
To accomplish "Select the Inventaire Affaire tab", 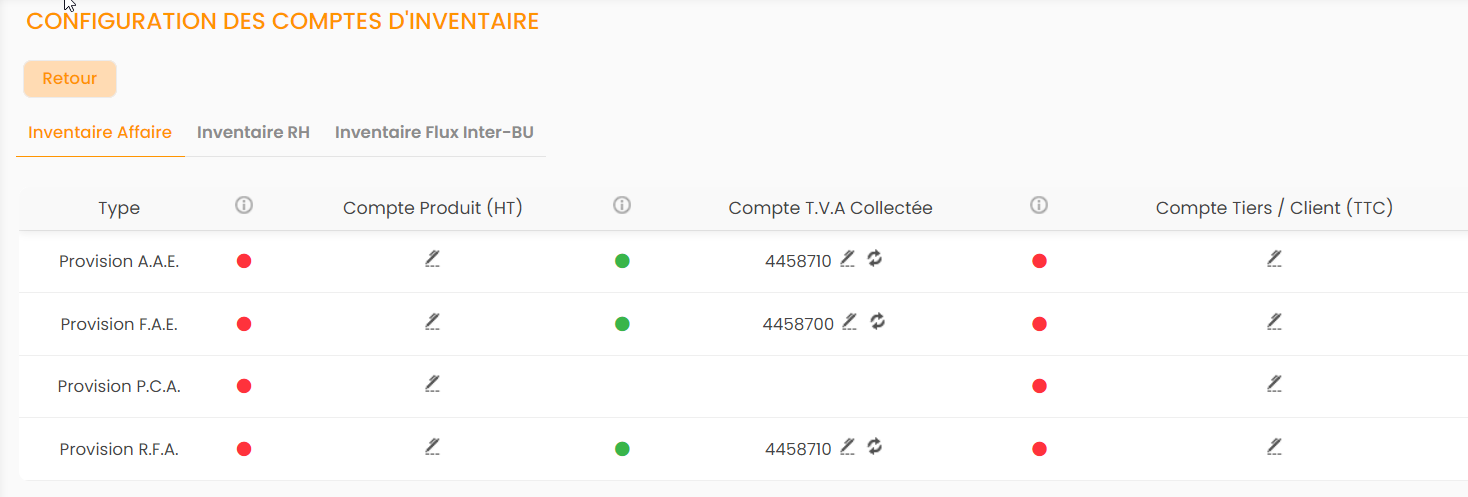I will (100, 132).
